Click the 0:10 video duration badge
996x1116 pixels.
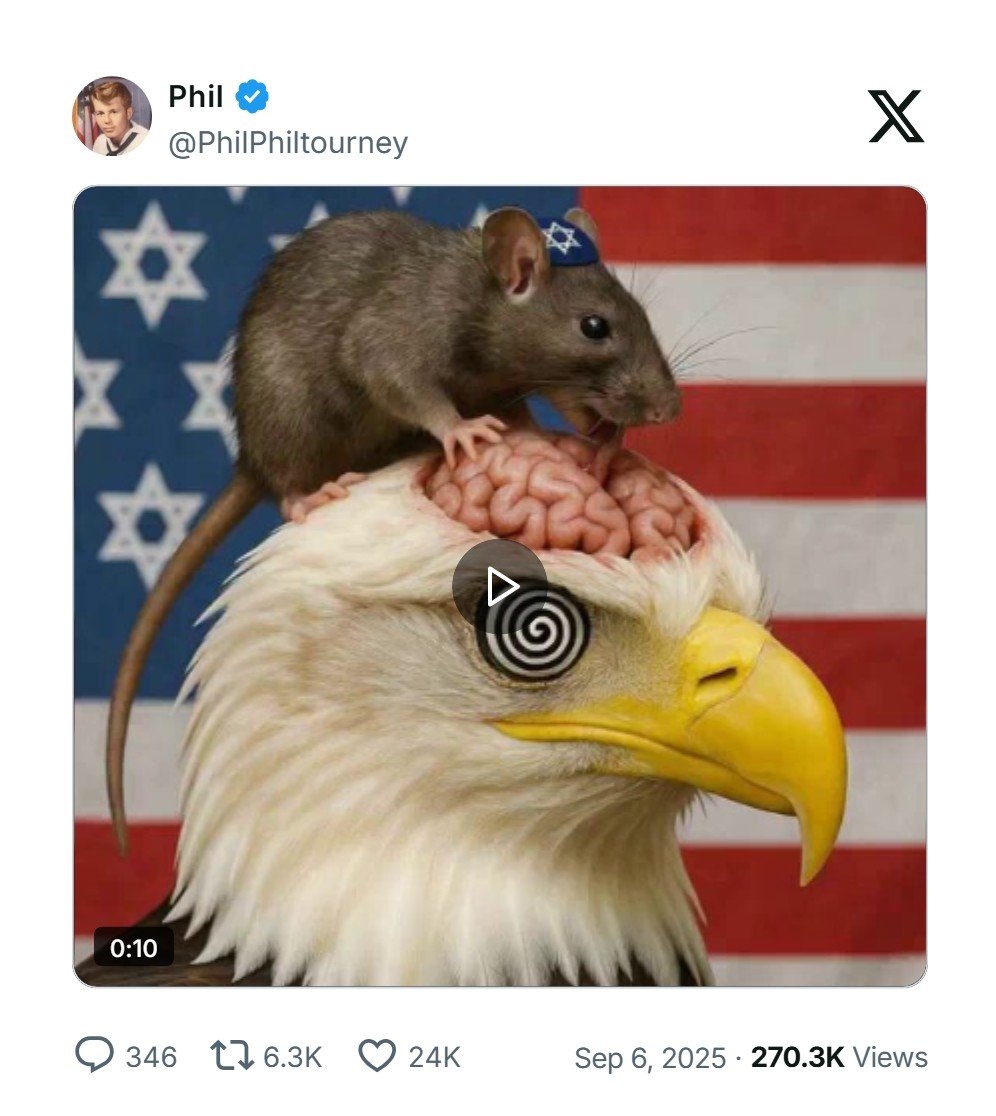(x=134, y=948)
